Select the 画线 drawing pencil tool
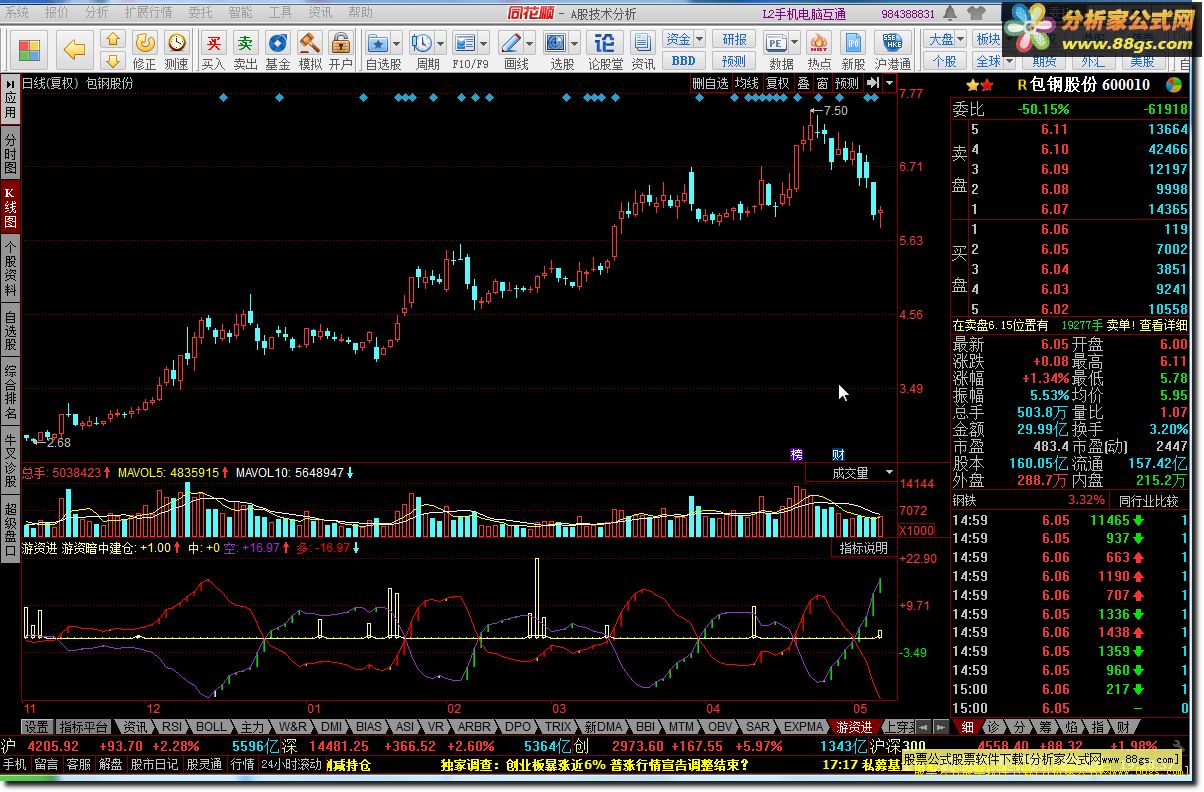The width and height of the screenshot is (1204, 792). [x=511, y=44]
